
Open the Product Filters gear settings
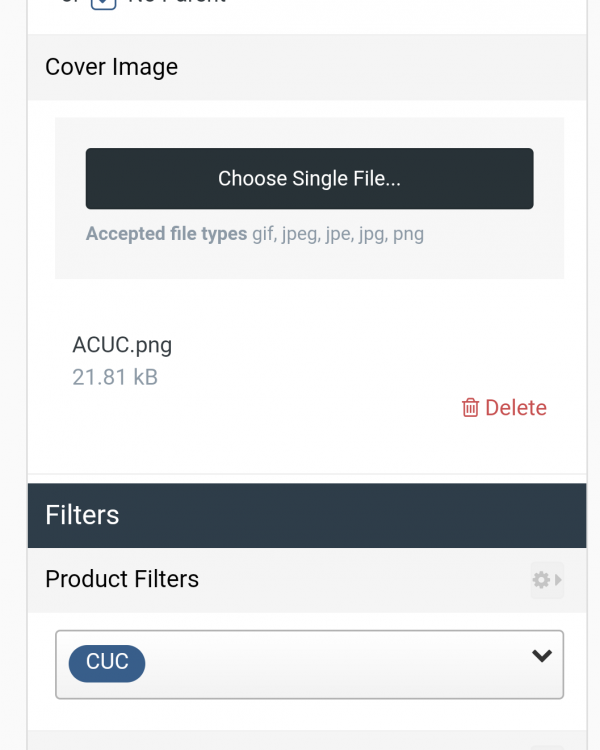point(541,580)
